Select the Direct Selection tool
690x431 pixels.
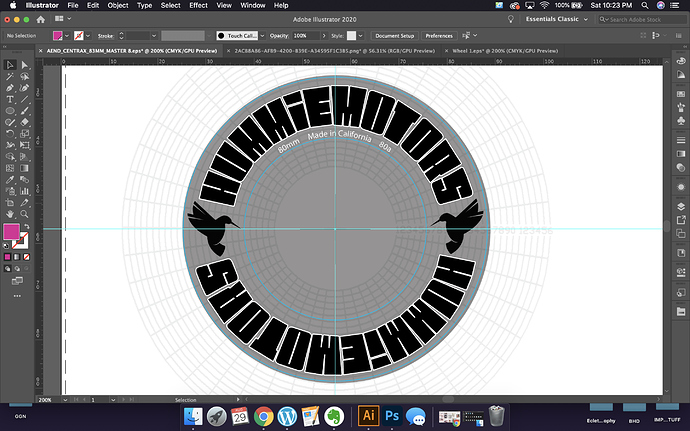(25, 65)
